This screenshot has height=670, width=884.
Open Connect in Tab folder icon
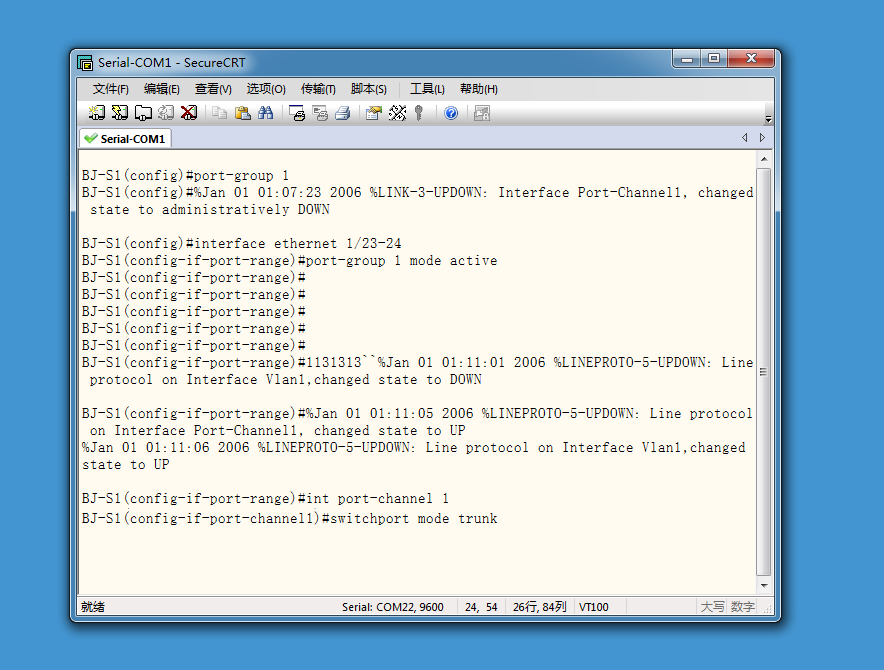pyautogui.click(x=143, y=113)
